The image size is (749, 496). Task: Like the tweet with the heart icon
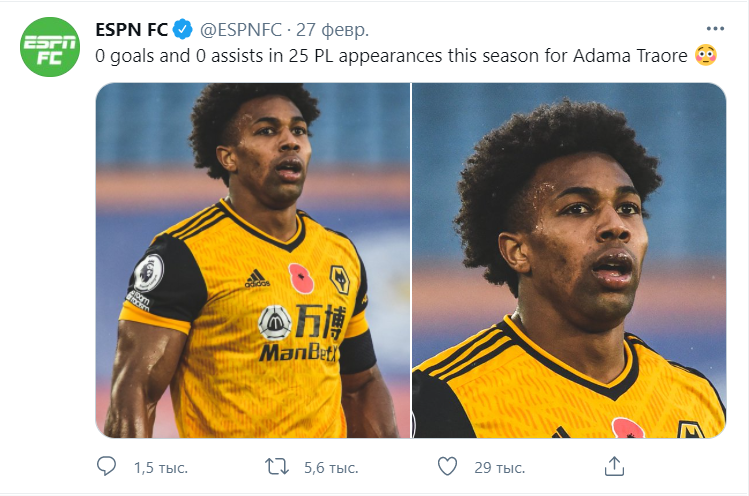point(449,466)
